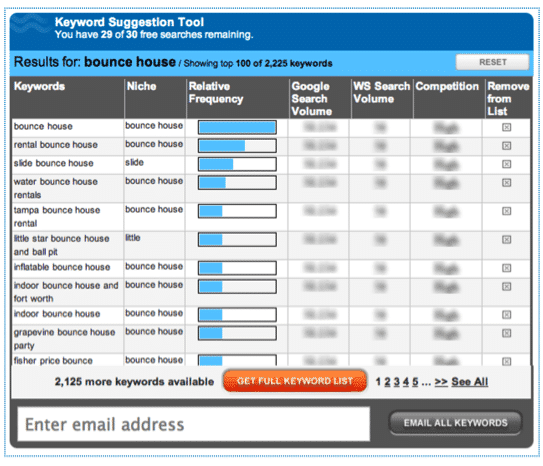Viewport: 543px width, 466px height.
Task: Go to results page 5
Action: click(415, 382)
